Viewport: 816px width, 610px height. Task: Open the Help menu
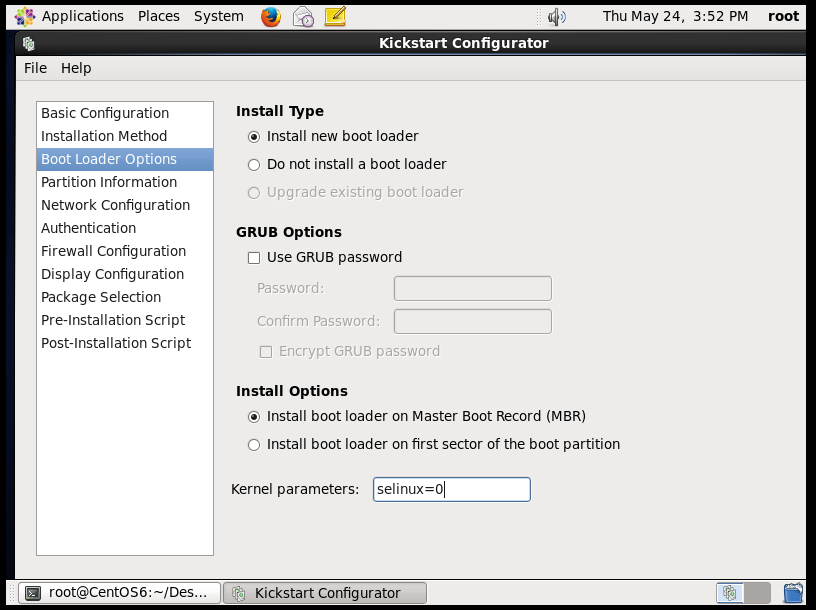(x=76, y=68)
